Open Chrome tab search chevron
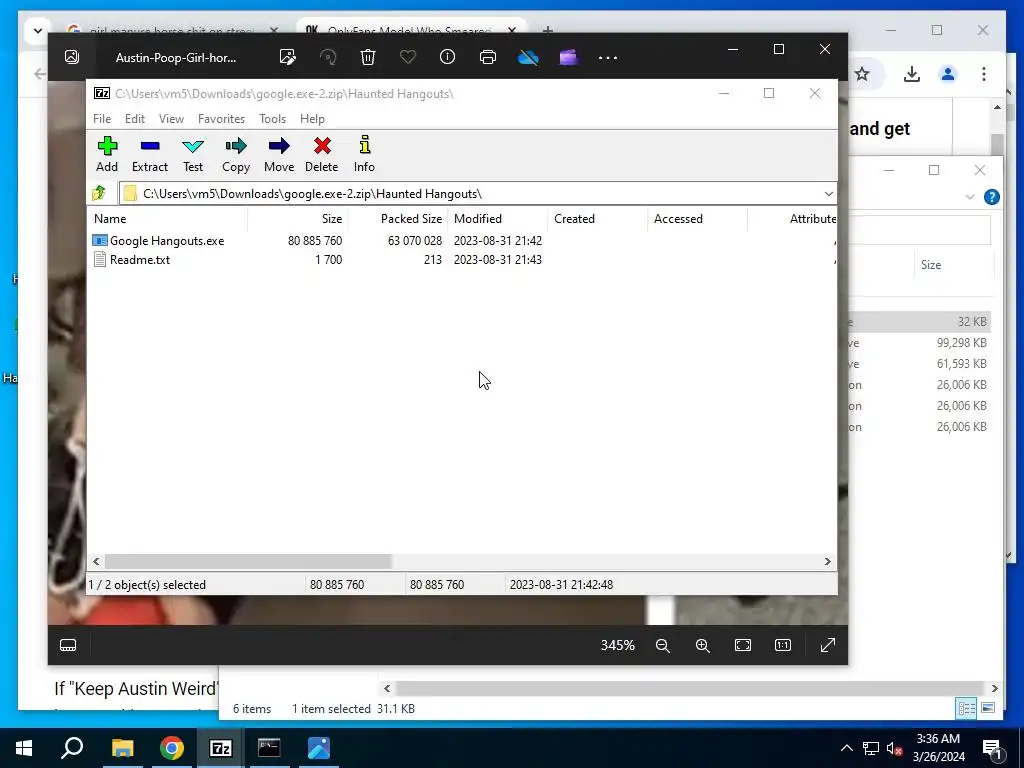The height and width of the screenshot is (768, 1024). 37,31
